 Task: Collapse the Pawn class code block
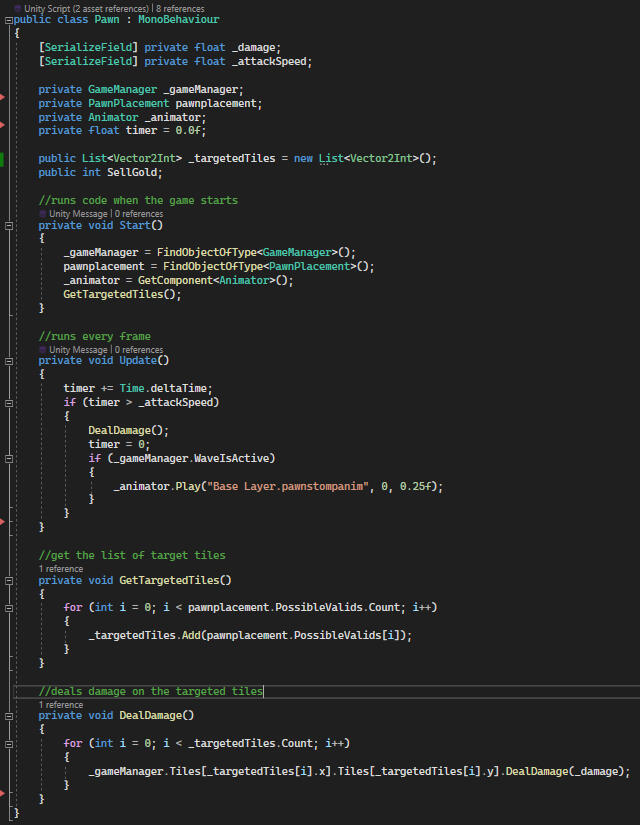8,20
